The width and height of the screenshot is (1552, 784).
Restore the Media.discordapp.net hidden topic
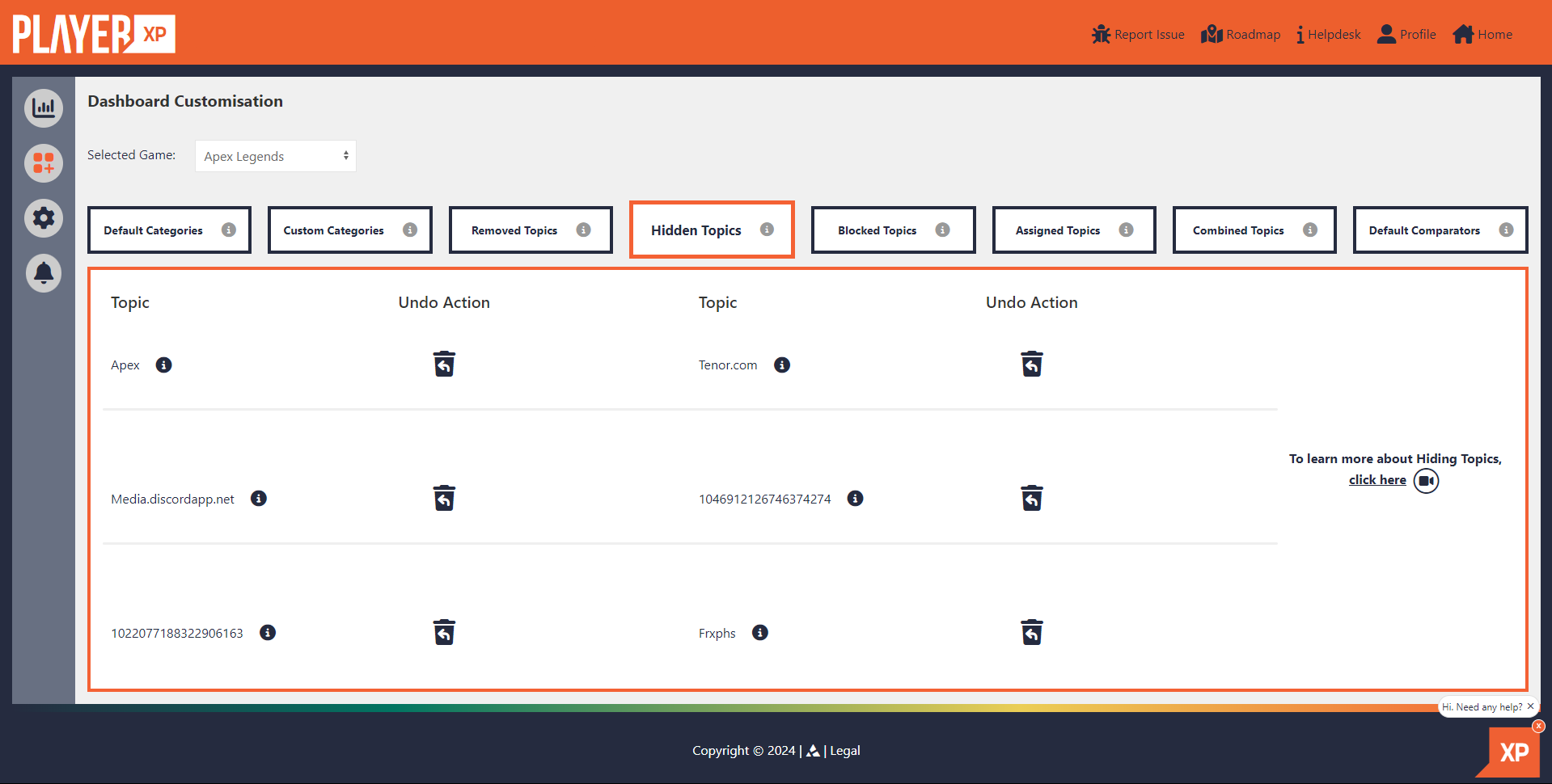click(444, 498)
